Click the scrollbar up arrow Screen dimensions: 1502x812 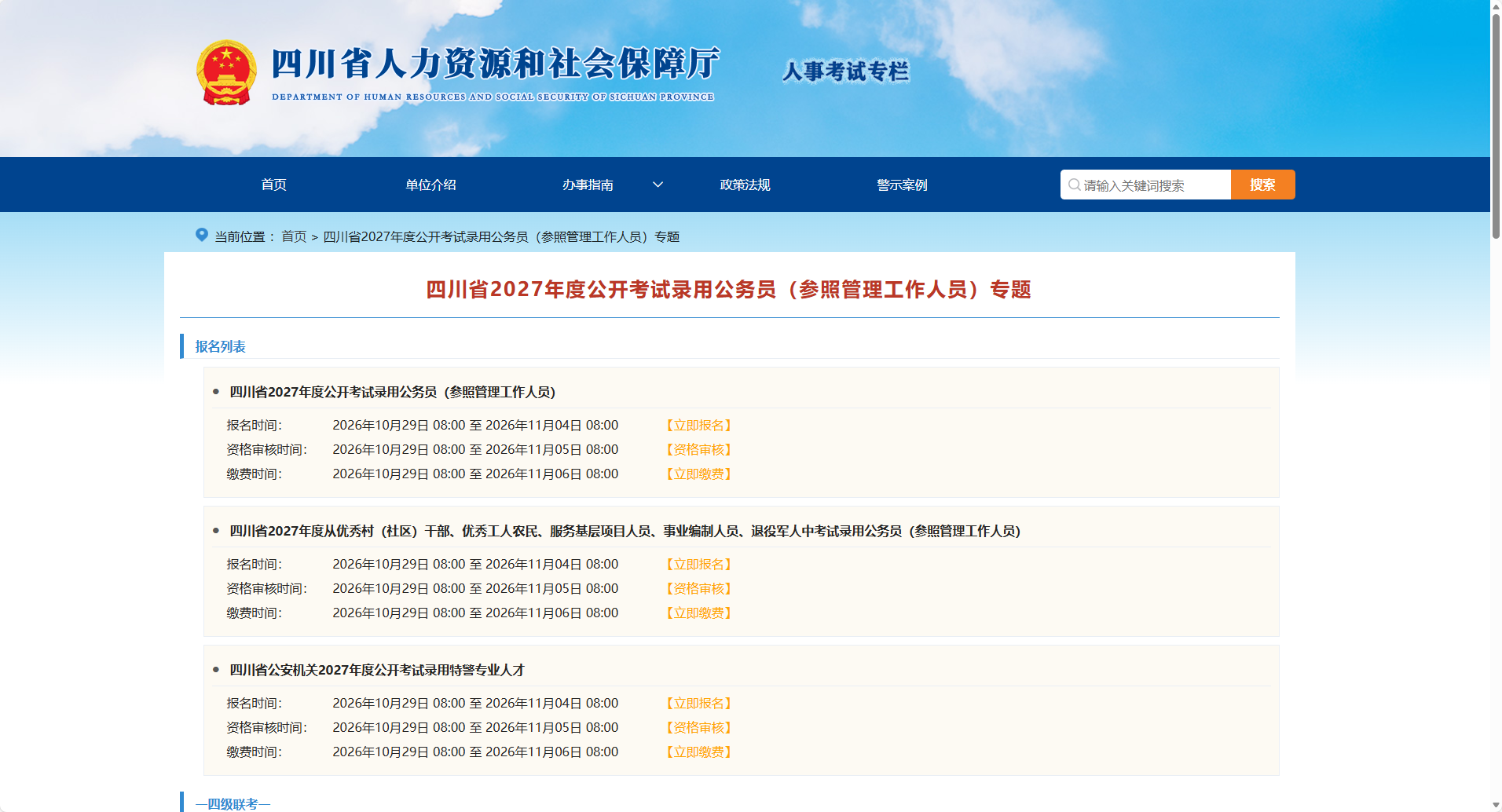[x=1496, y=6]
